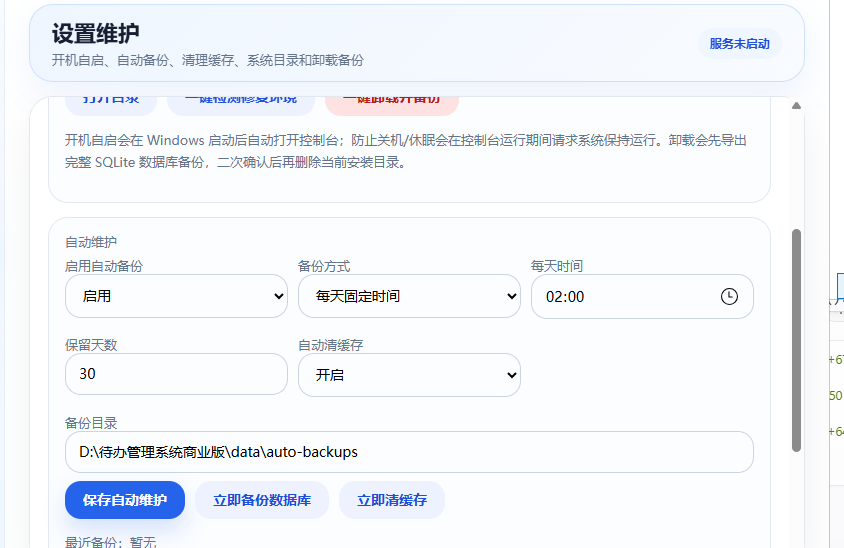Screen dimensions: 844x548
Task: Click the 每天时间 field showing 02:00
Action: coord(642,296)
